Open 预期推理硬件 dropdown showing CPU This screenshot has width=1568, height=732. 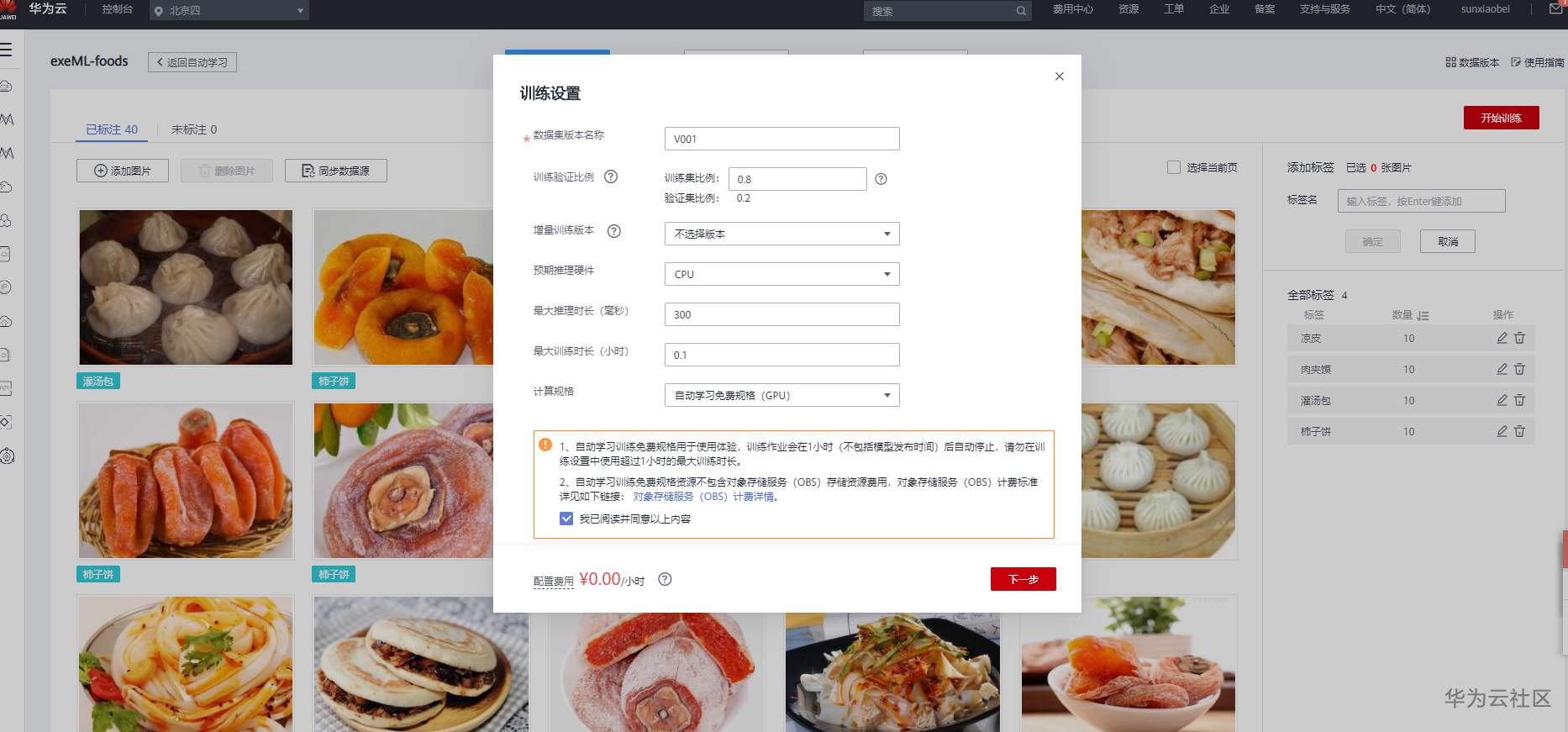tap(781, 274)
